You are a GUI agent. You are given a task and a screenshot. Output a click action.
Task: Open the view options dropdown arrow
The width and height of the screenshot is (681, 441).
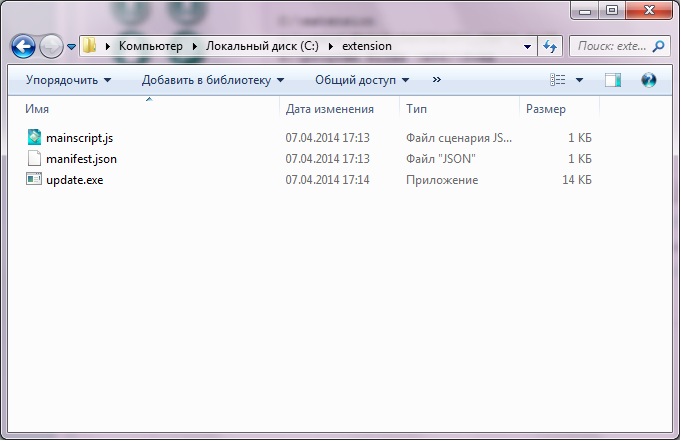coord(579,80)
